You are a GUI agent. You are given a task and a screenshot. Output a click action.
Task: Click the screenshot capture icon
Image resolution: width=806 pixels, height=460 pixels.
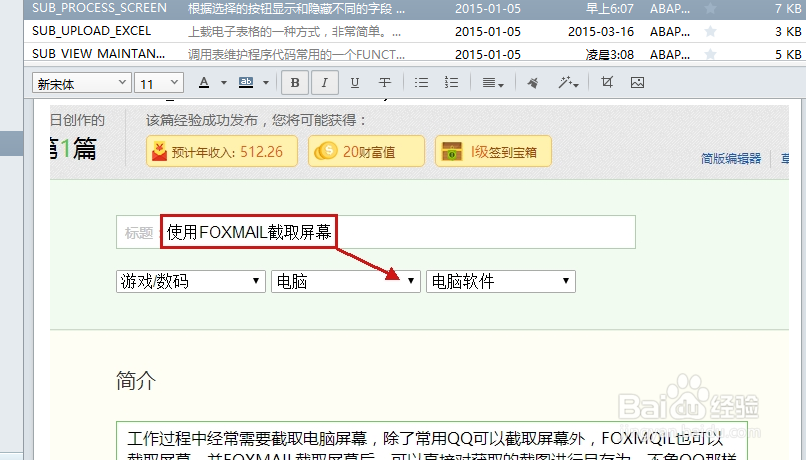(x=607, y=83)
